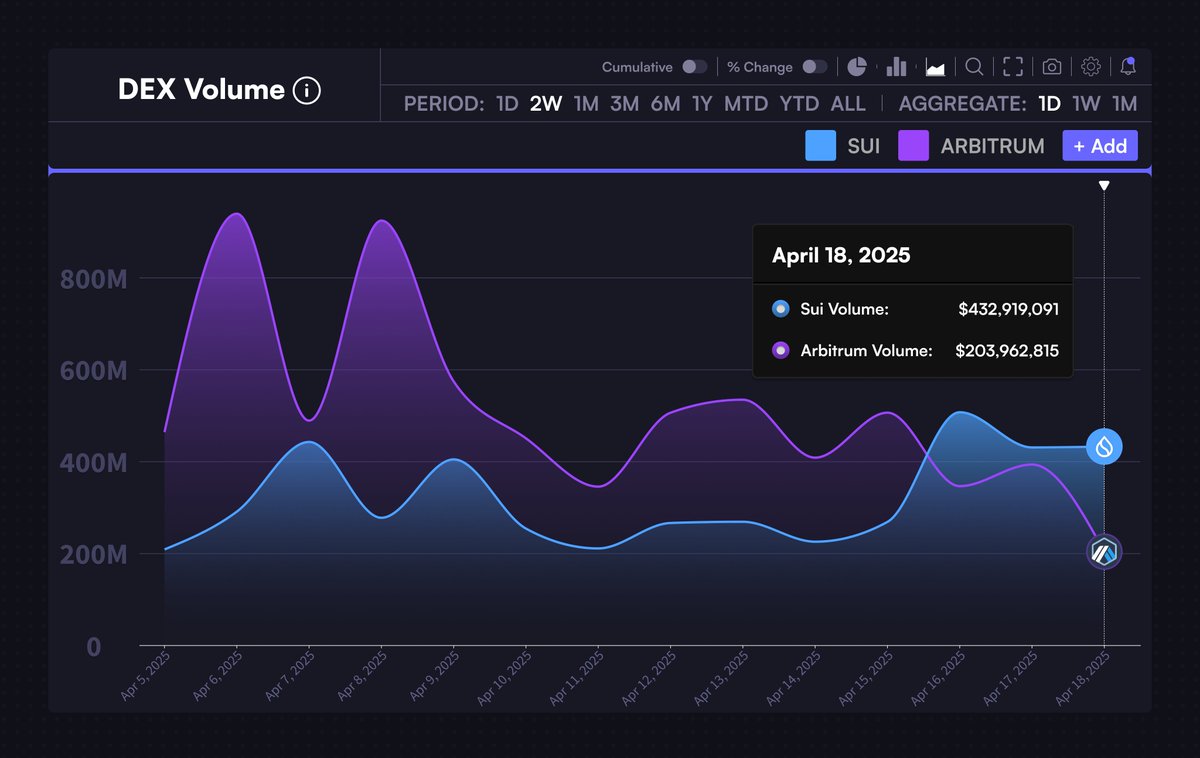Set period to 1Y
This screenshot has width=1200, height=758.
702,104
